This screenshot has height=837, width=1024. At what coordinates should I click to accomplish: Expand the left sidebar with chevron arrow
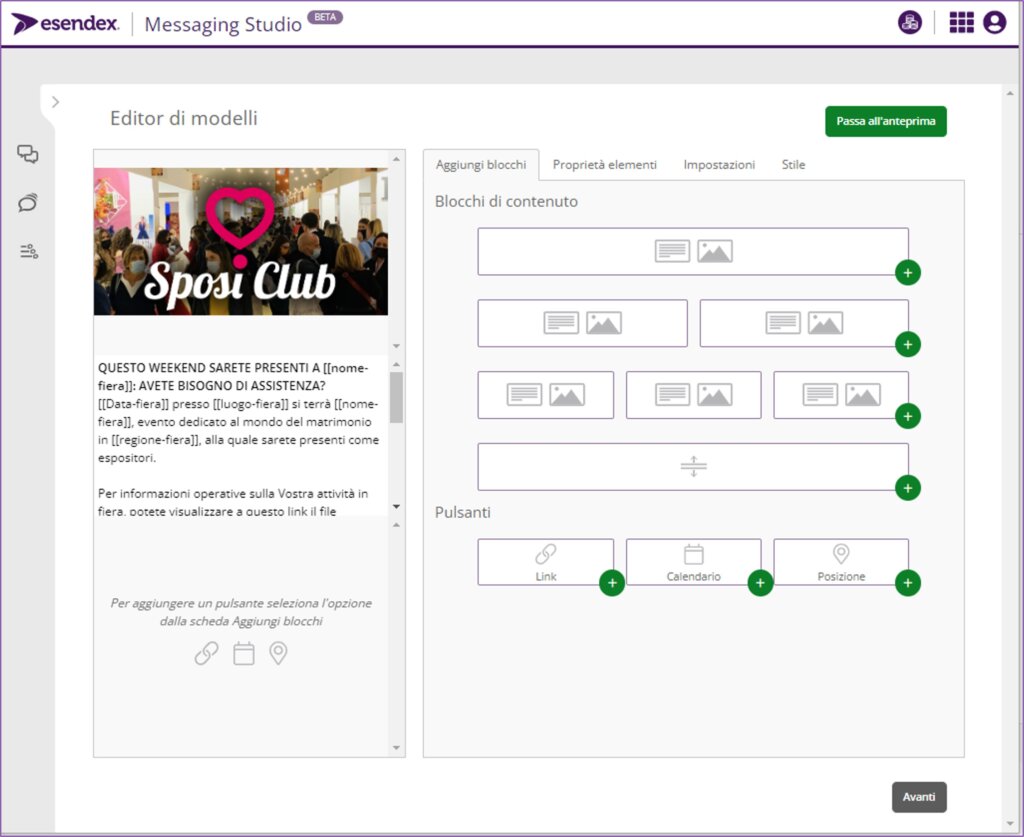coord(55,102)
